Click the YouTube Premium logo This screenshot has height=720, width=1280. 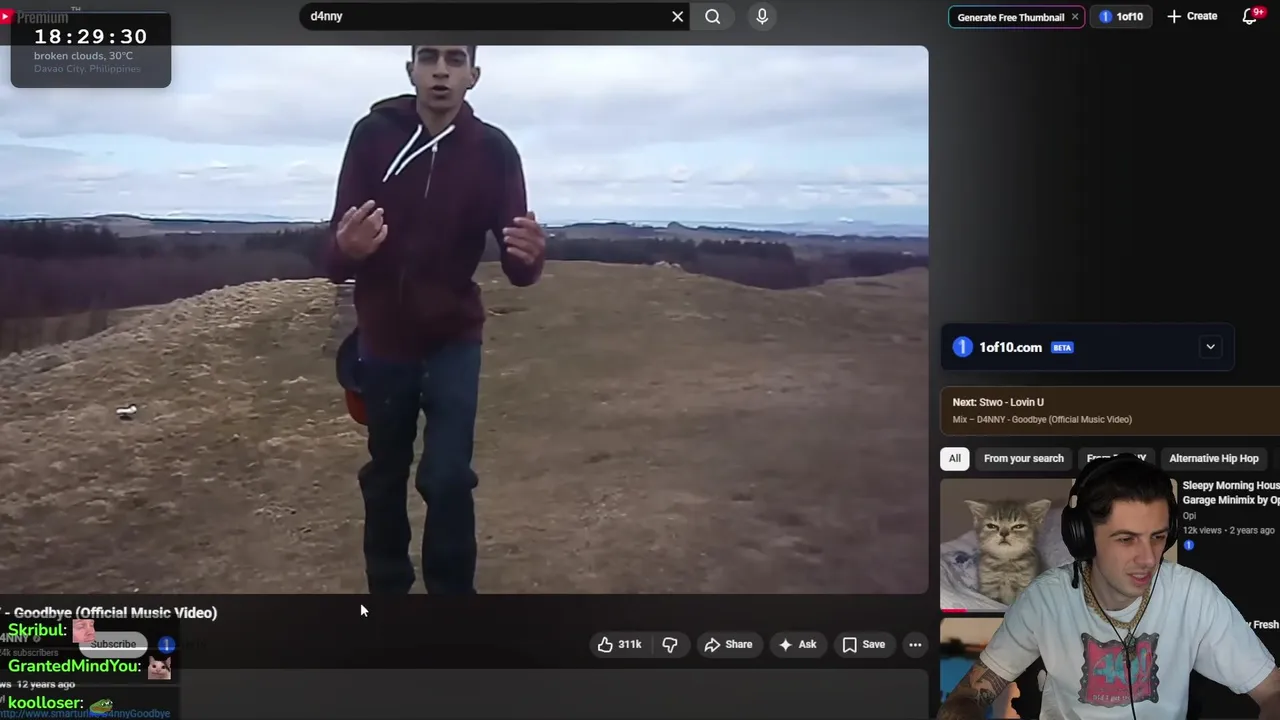coord(35,17)
